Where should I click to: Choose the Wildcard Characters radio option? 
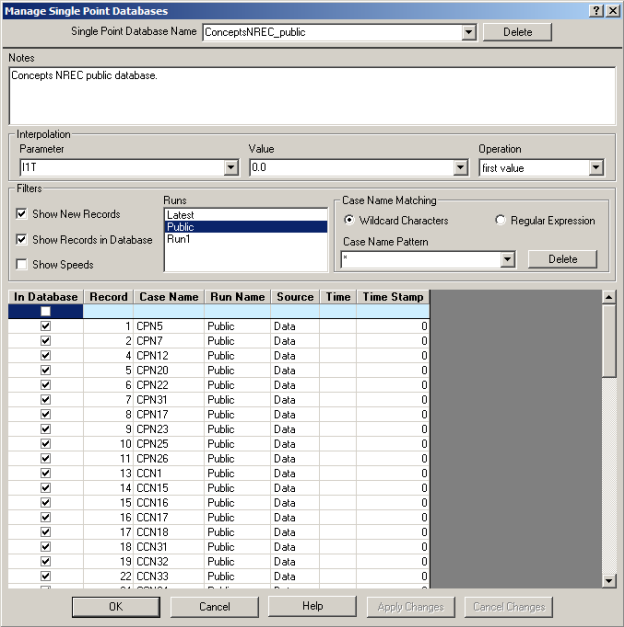[348, 220]
